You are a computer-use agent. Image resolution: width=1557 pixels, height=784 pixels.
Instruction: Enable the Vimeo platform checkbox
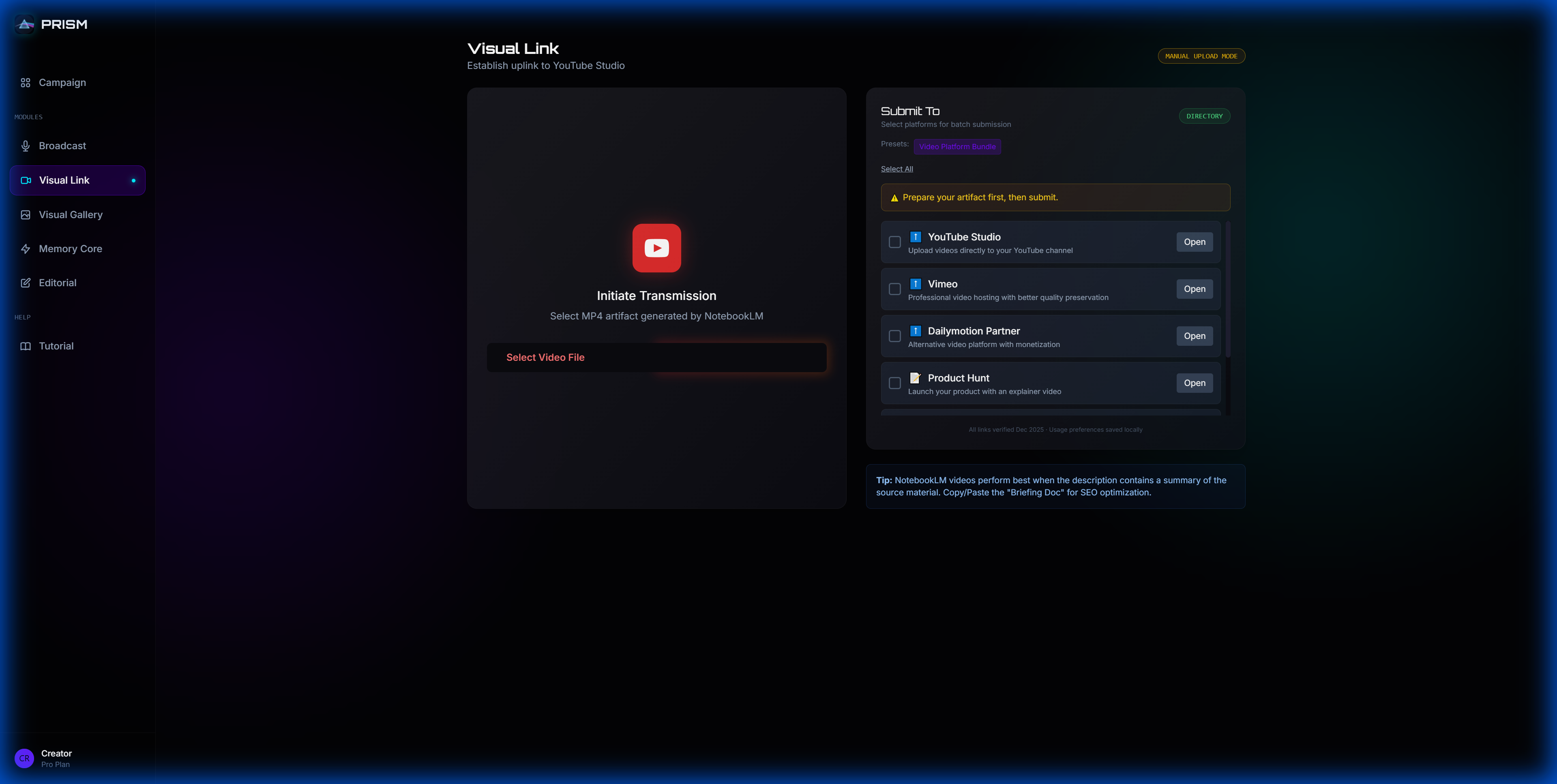(x=894, y=289)
